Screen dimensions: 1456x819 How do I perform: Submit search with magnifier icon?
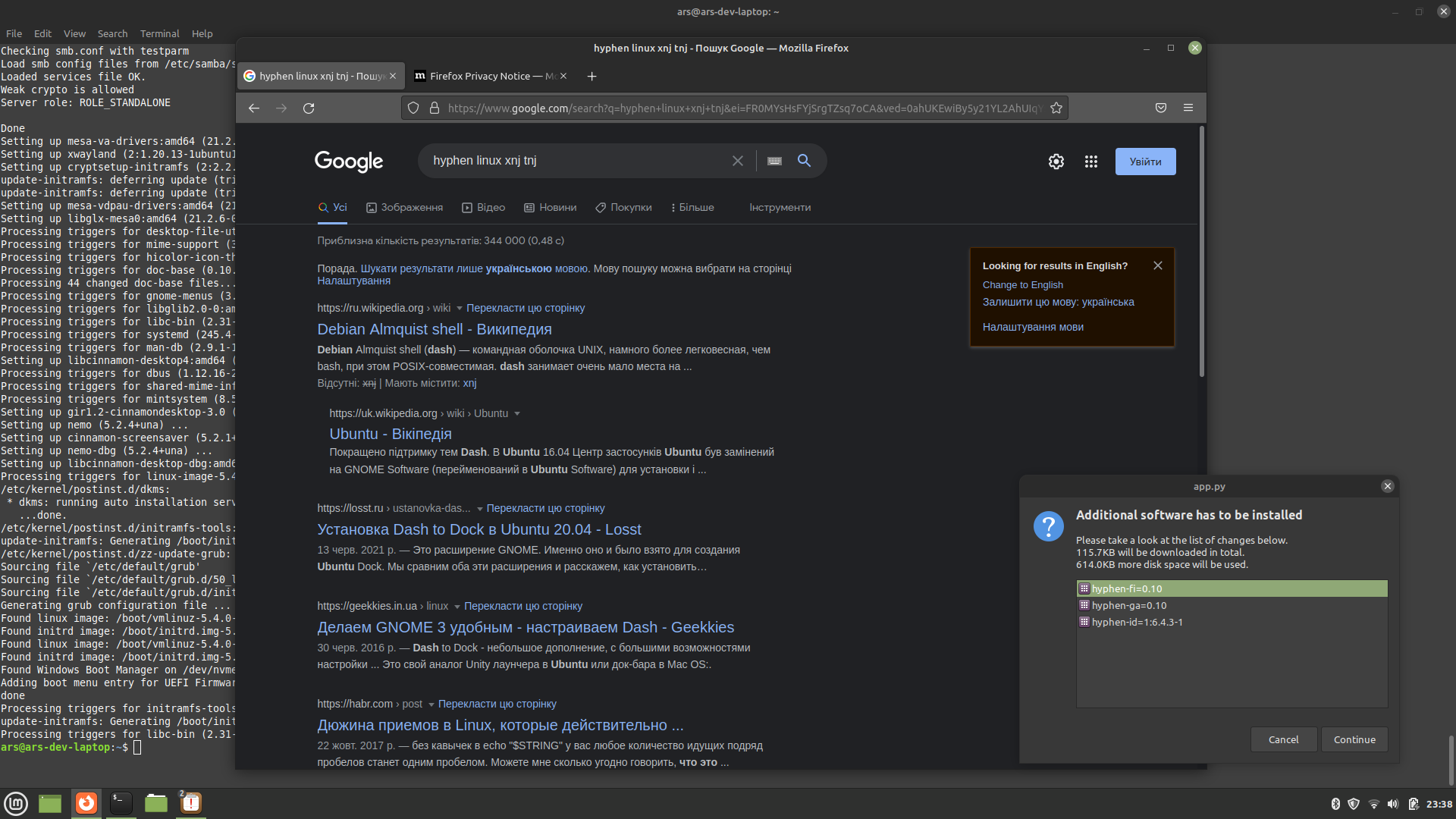point(805,161)
